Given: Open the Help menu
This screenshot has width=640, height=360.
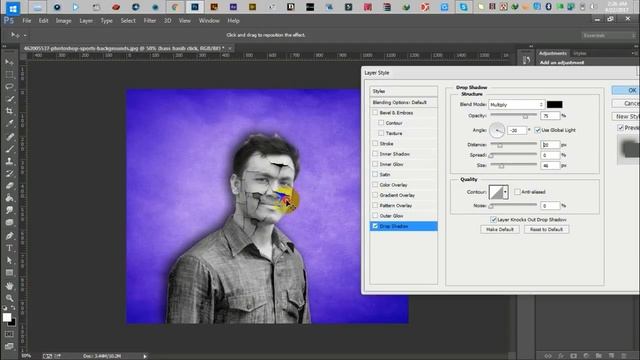Looking at the screenshot, I should [x=233, y=20].
